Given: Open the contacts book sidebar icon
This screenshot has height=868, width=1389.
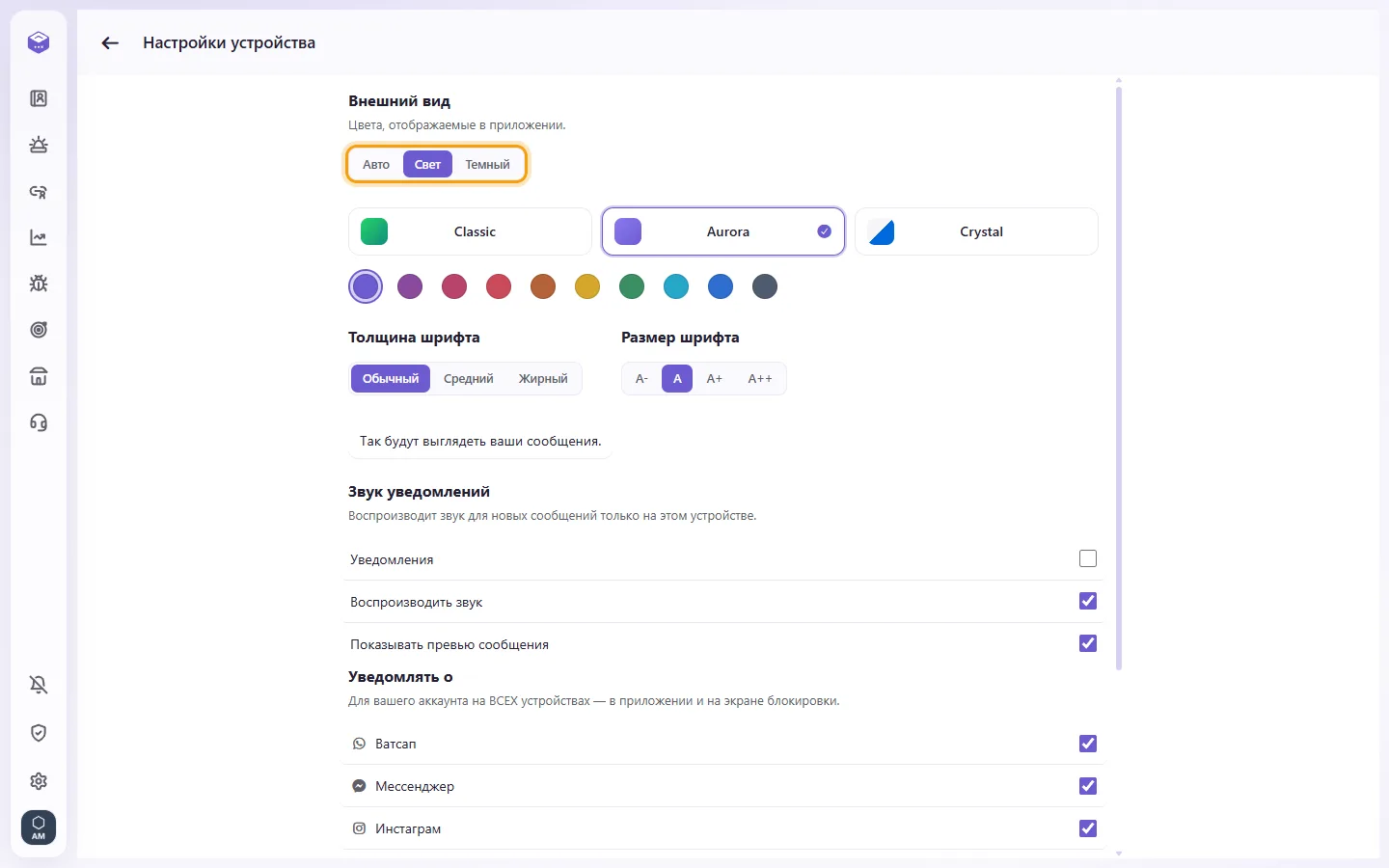Looking at the screenshot, I should pos(39,98).
